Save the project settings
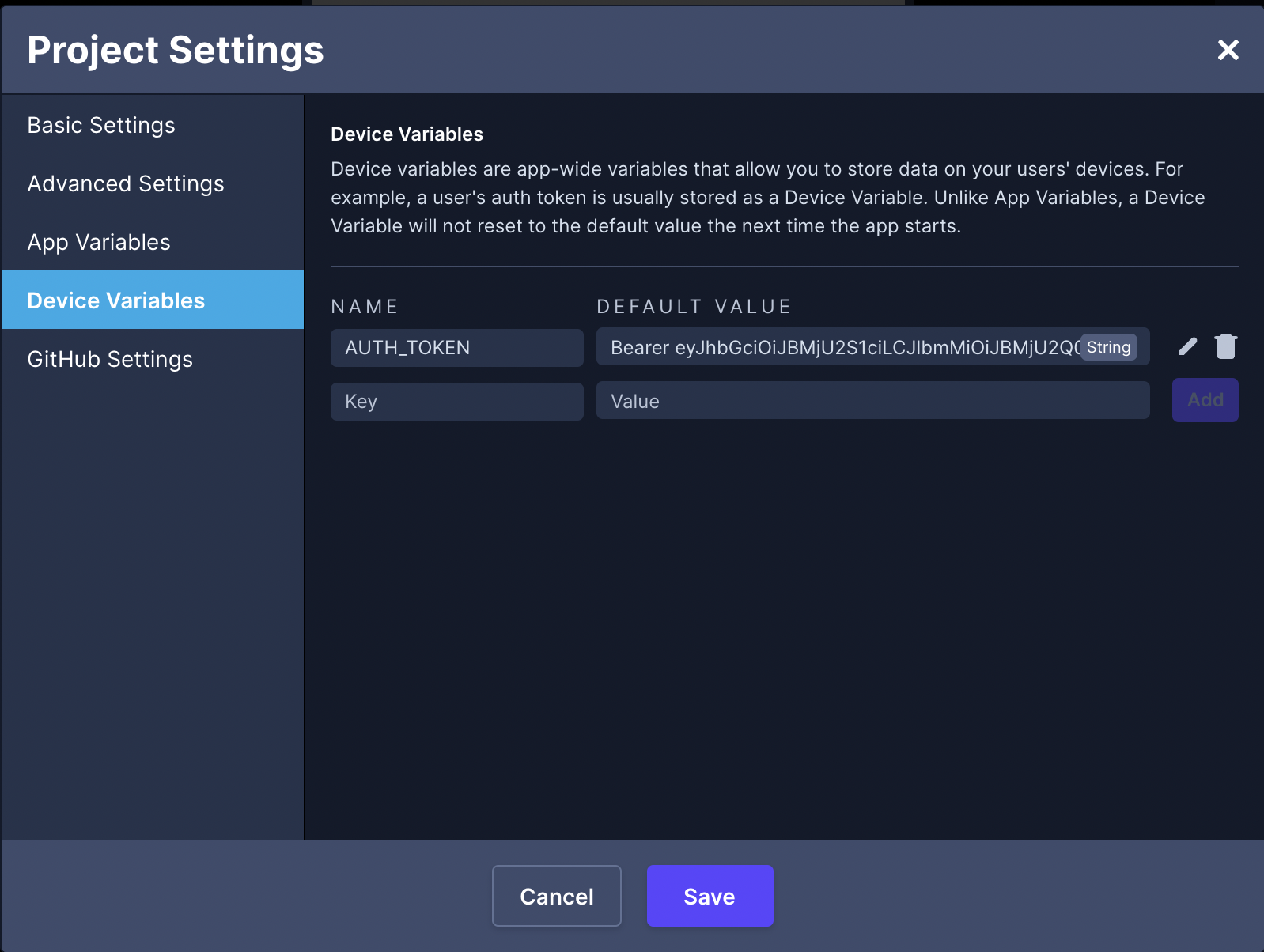This screenshot has width=1264, height=952. click(710, 896)
